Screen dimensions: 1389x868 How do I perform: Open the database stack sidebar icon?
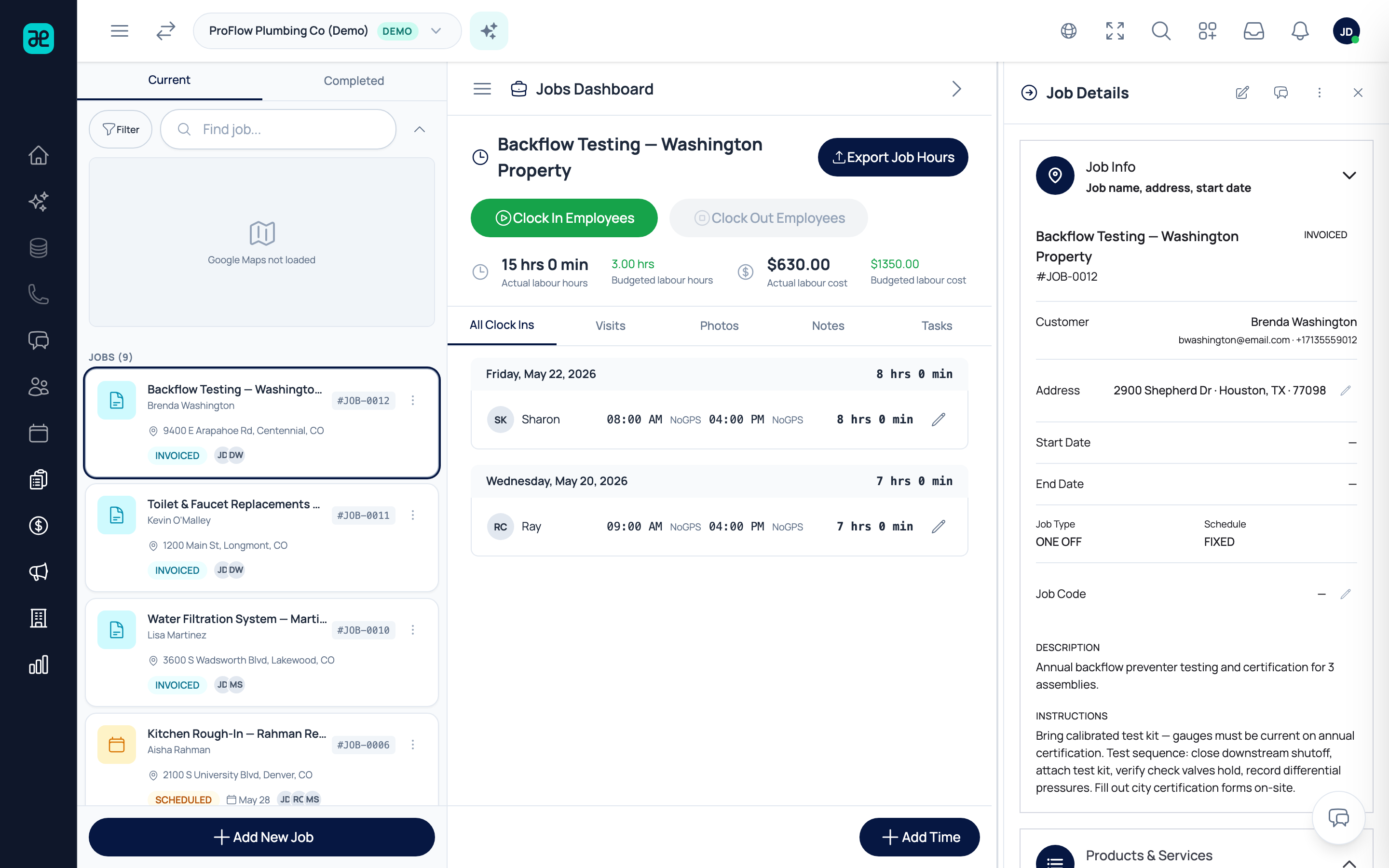(x=39, y=248)
